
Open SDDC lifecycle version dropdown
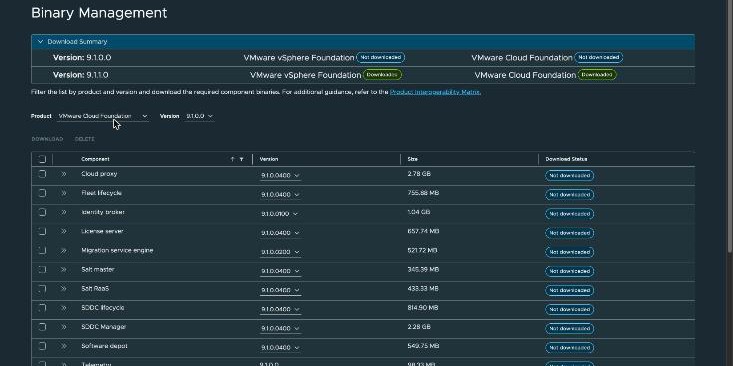[280, 310]
